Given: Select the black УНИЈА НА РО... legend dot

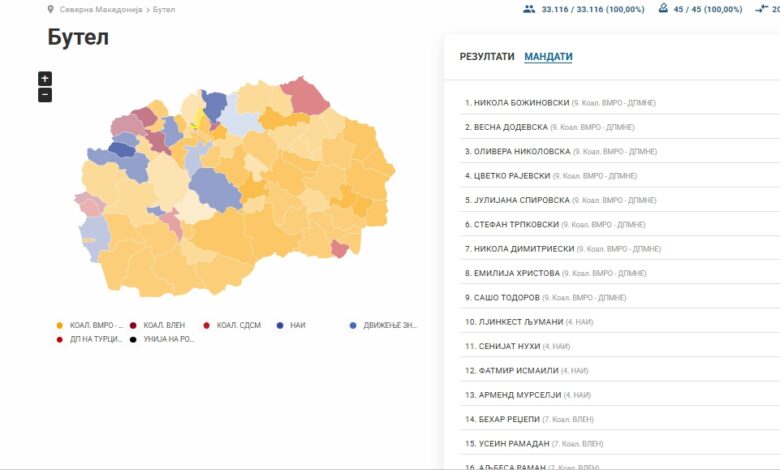Looking at the screenshot, I should (x=133, y=339).
